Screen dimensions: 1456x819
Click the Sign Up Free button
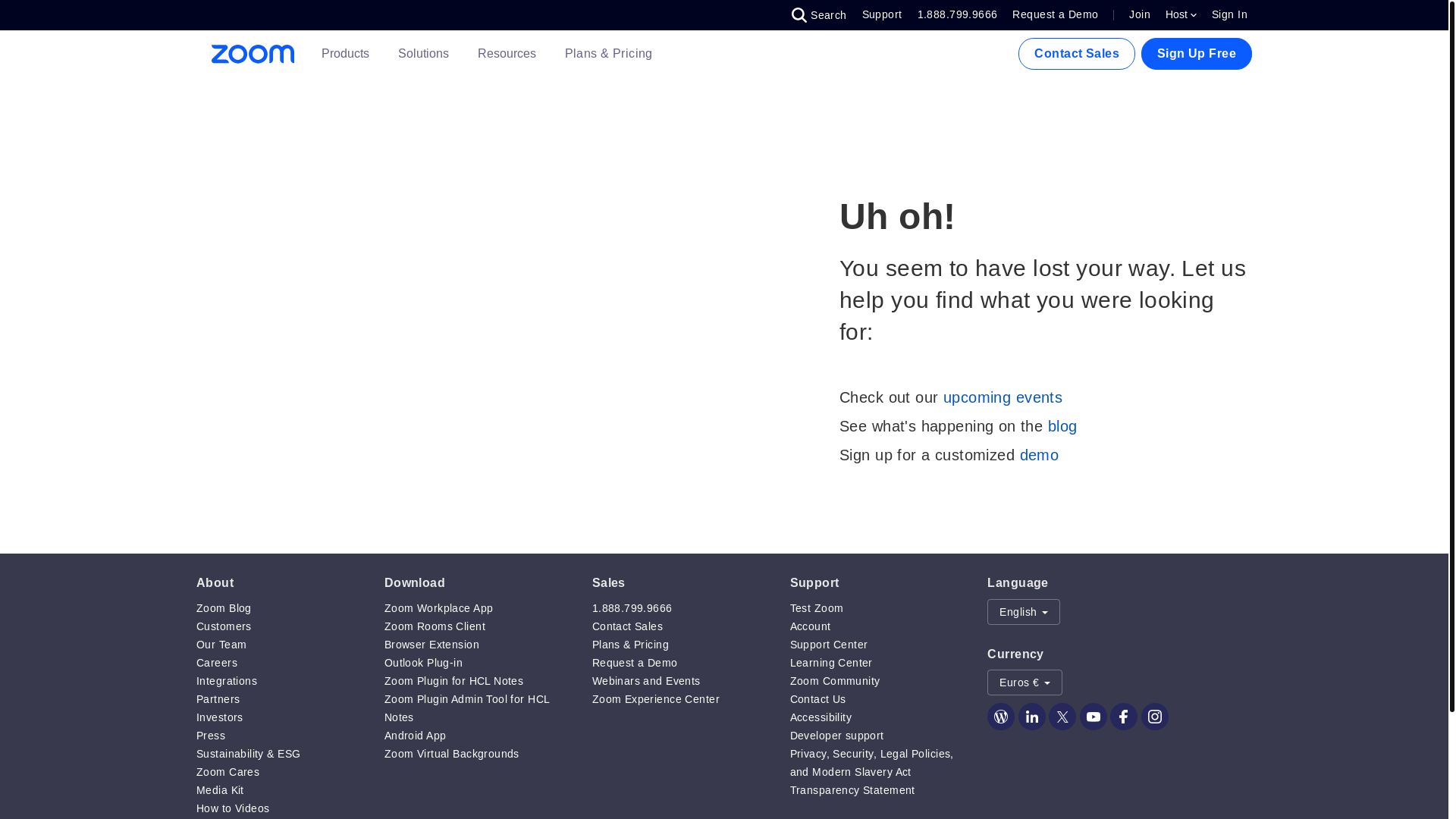coord(1197,54)
